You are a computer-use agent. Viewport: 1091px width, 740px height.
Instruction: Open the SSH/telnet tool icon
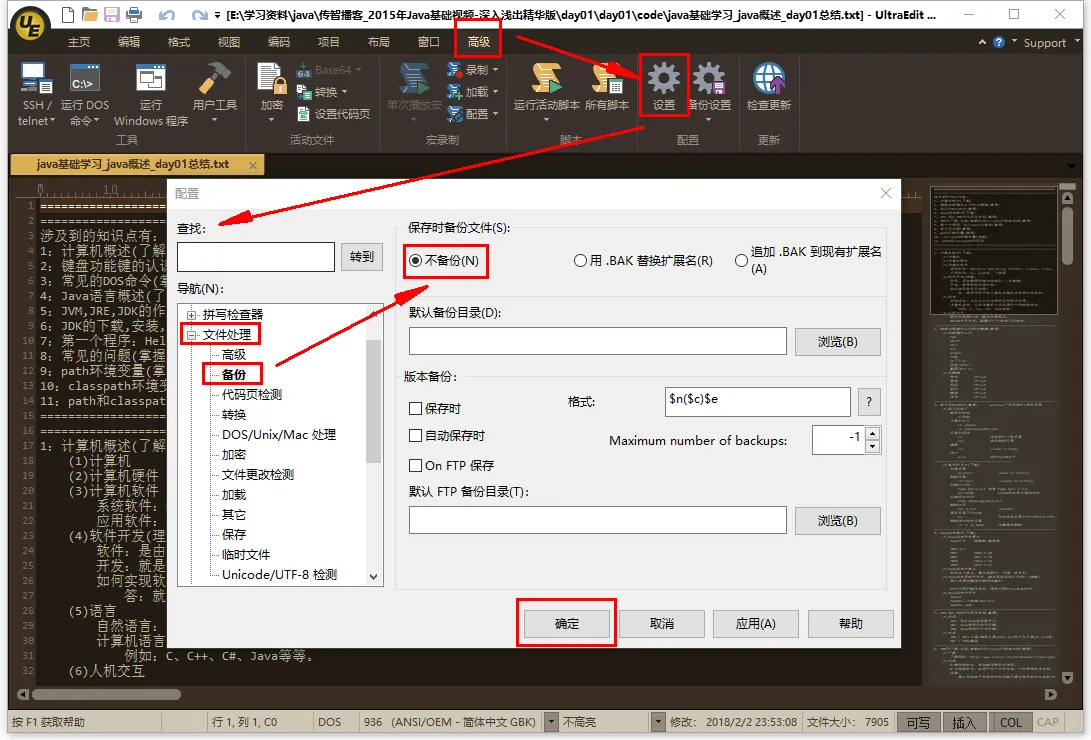point(36,80)
